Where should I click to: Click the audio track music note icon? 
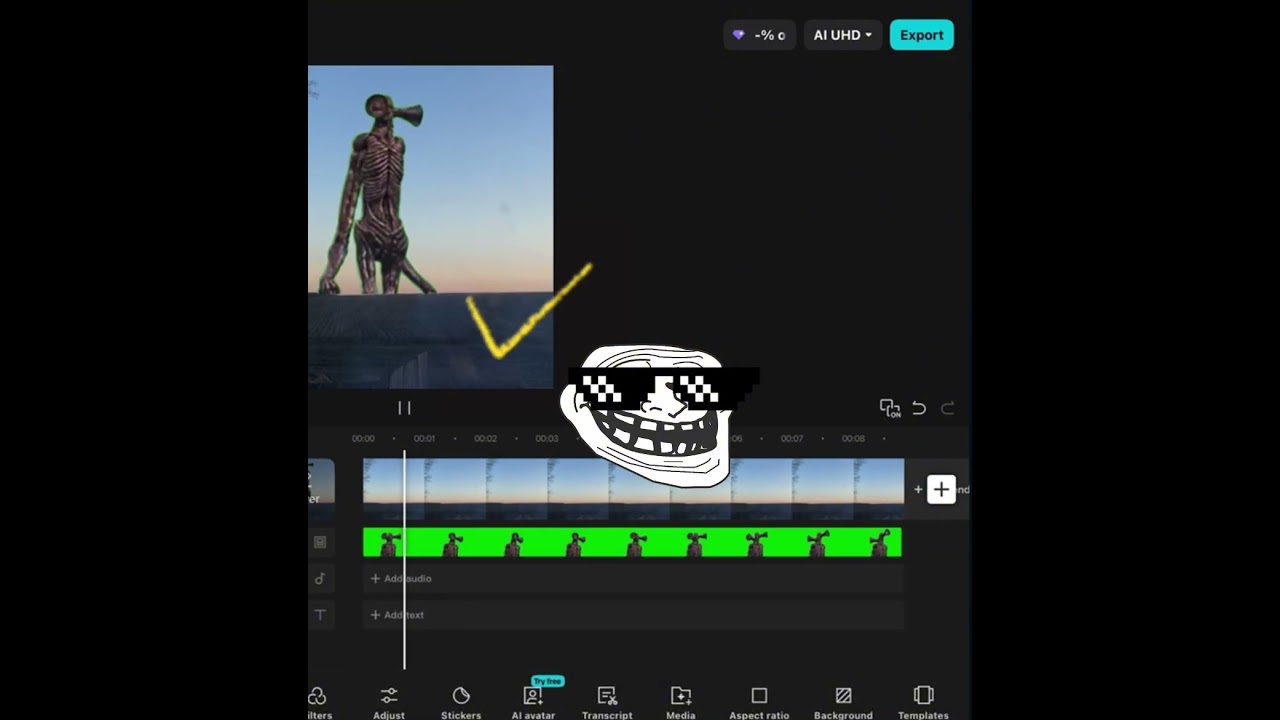[x=320, y=578]
